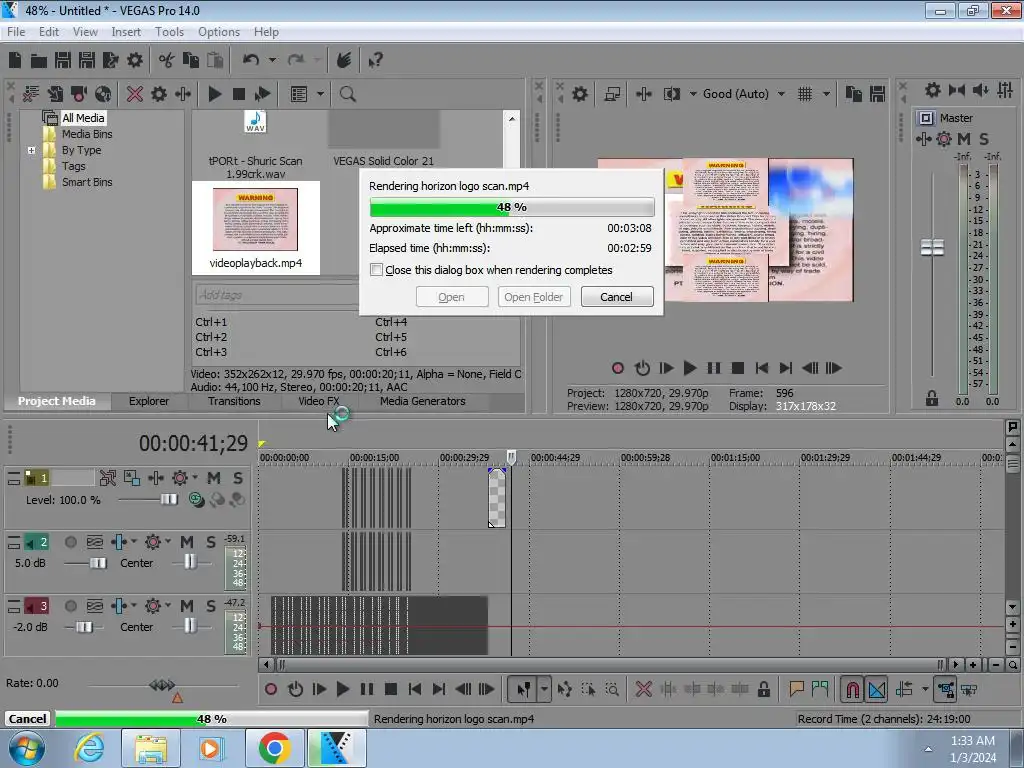Copy preview snapshot to clipboard icon
The height and width of the screenshot is (768, 1024).
click(854, 94)
